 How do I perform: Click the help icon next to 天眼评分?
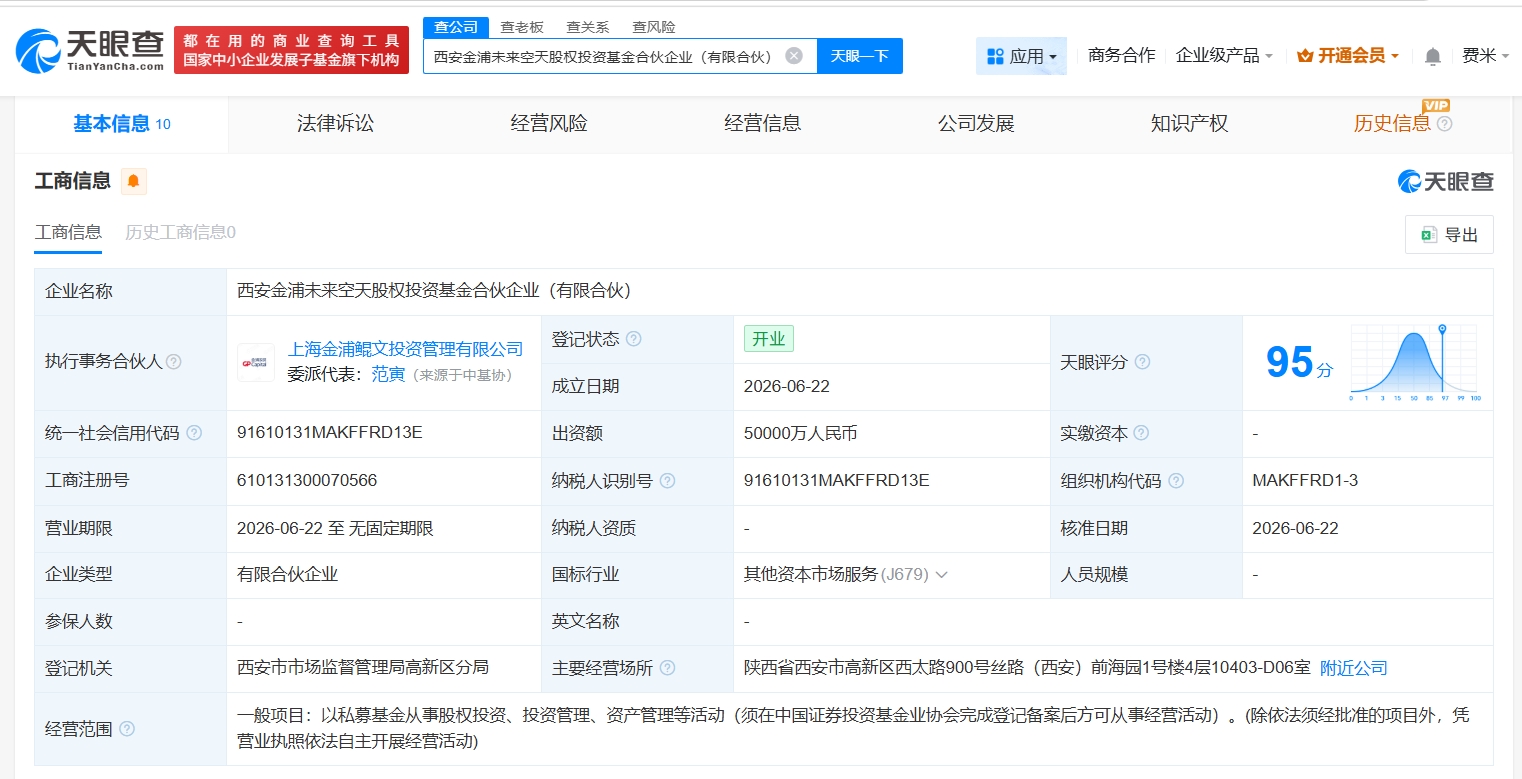pos(1142,362)
